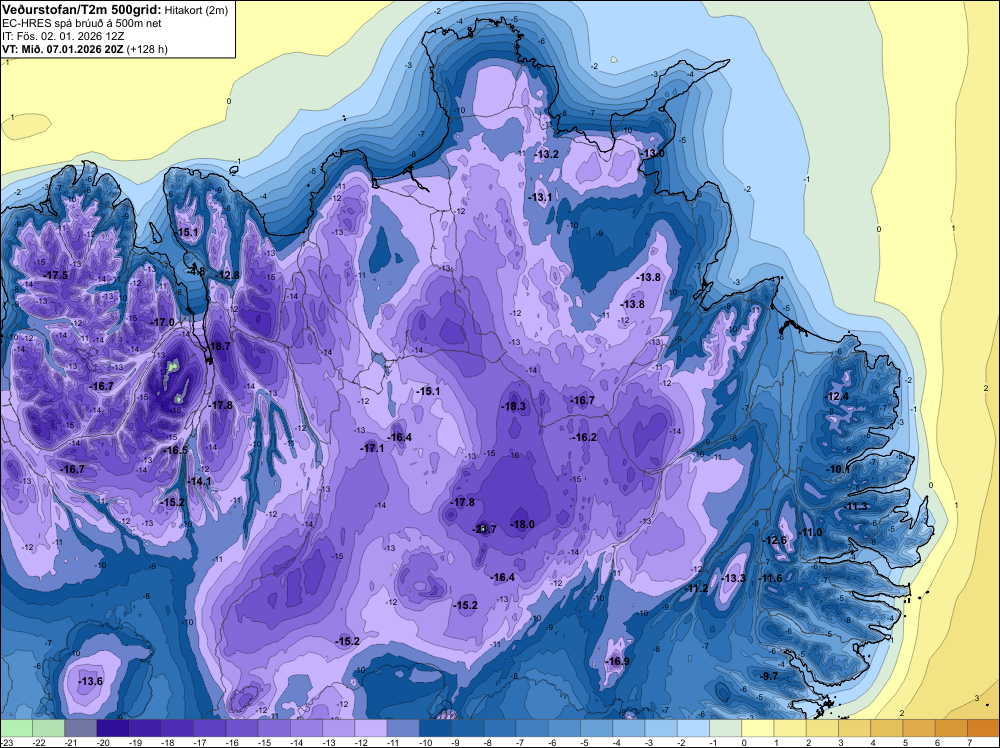Click the -16.9 temperature label
The height and width of the screenshot is (748, 1000).
[617, 661]
